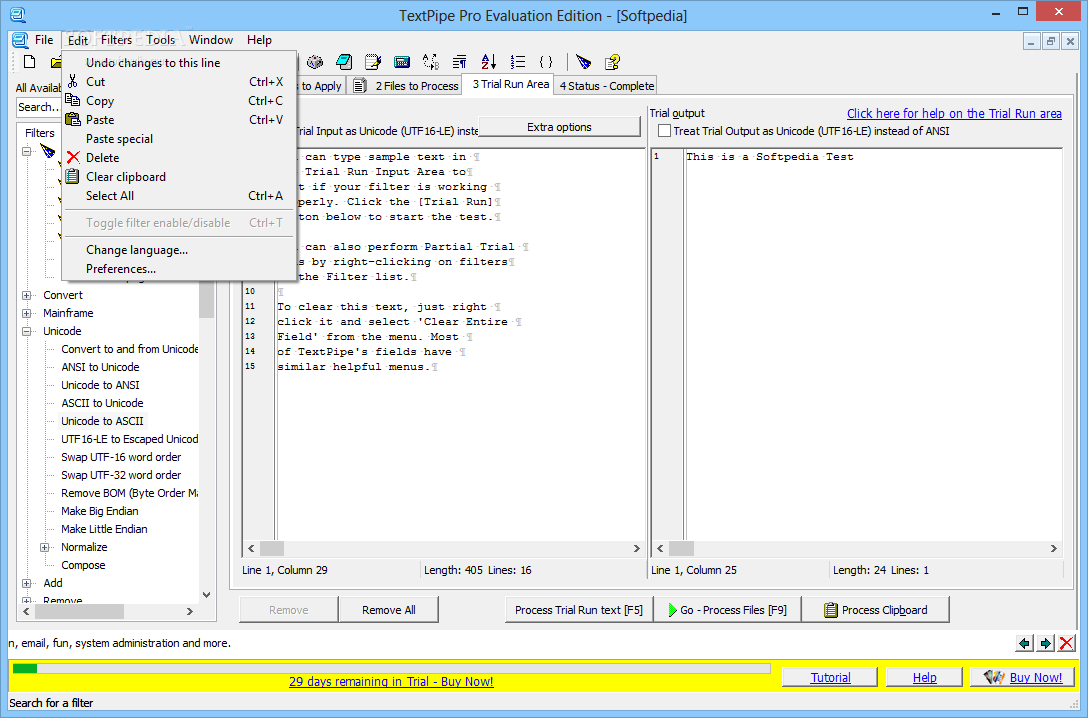Click the document icon on Files to Process tab
1088x718 pixels.
tap(359, 85)
